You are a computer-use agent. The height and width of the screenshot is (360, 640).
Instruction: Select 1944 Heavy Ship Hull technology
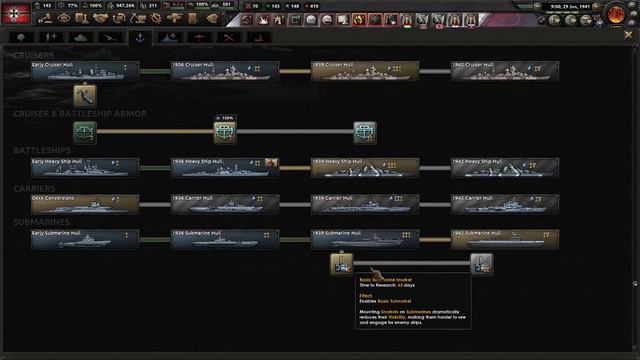point(505,168)
